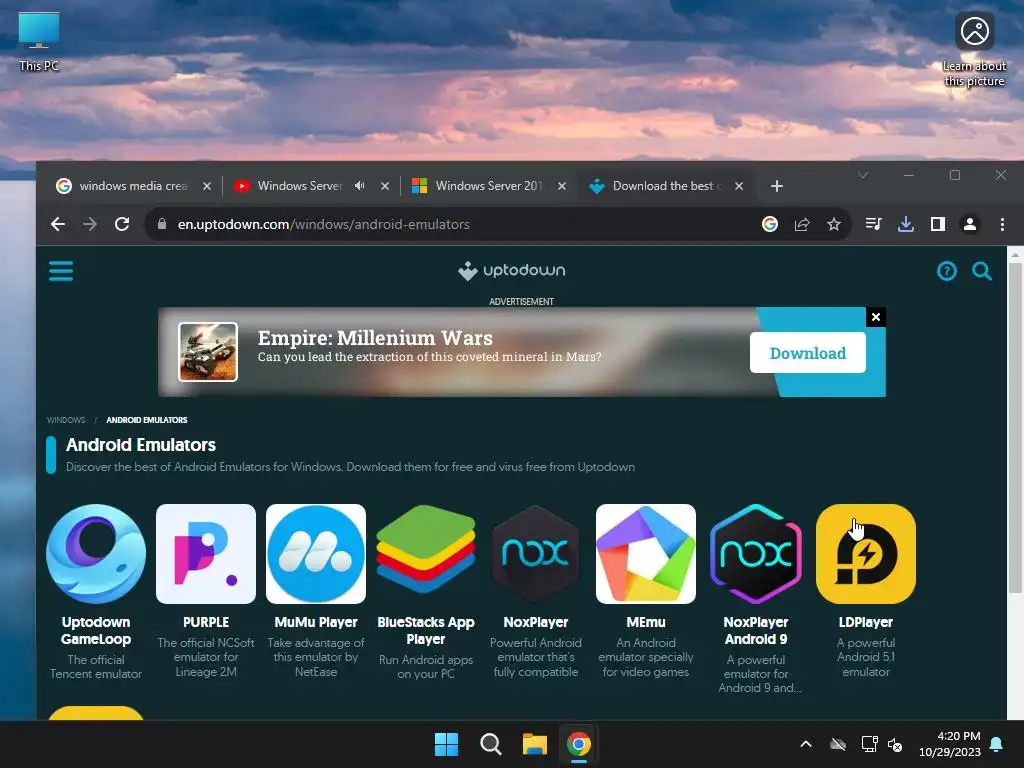Screen dimensions: 1024x768
Task: Click the LDPlayer title text
Action: click(866, 622)
